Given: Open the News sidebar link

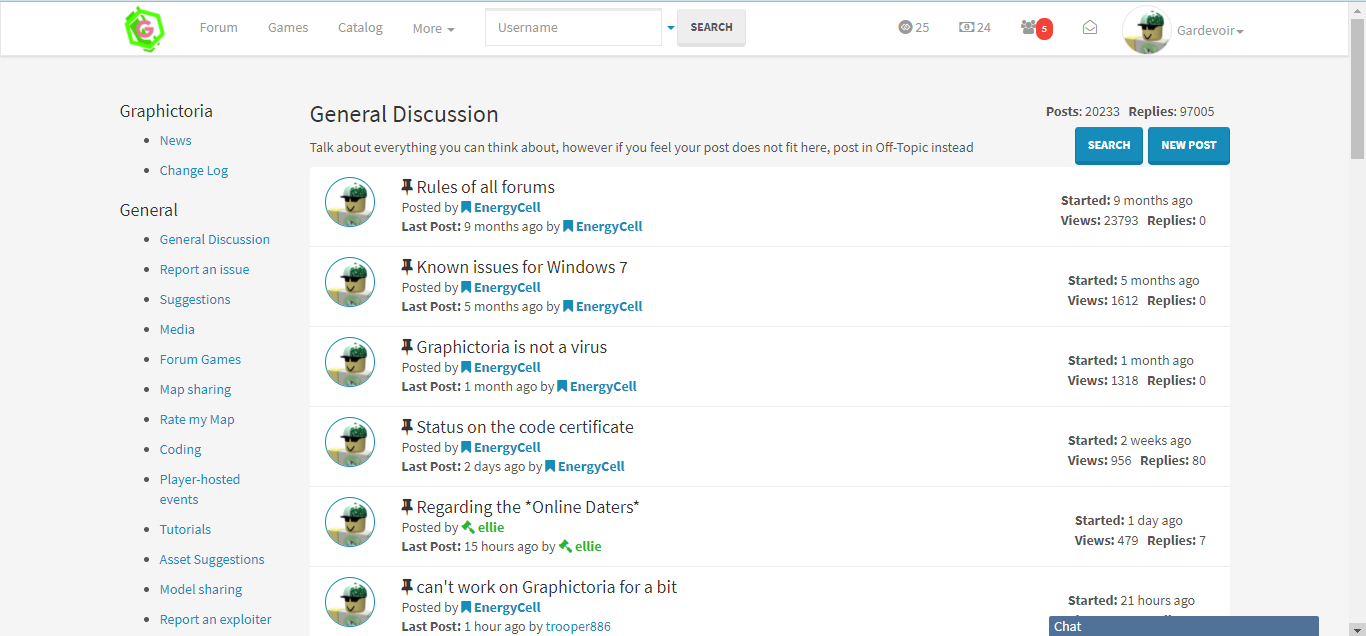Looking at the screenshot, I should 175,141.
